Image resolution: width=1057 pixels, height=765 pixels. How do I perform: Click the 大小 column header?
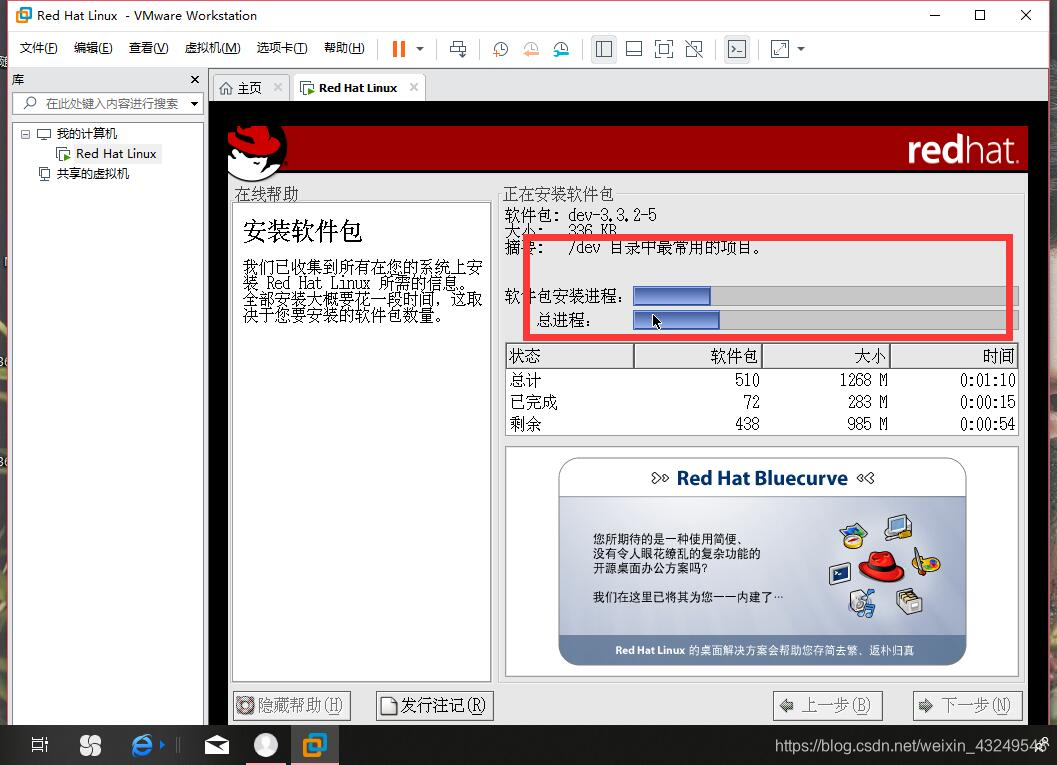point(826,356)
